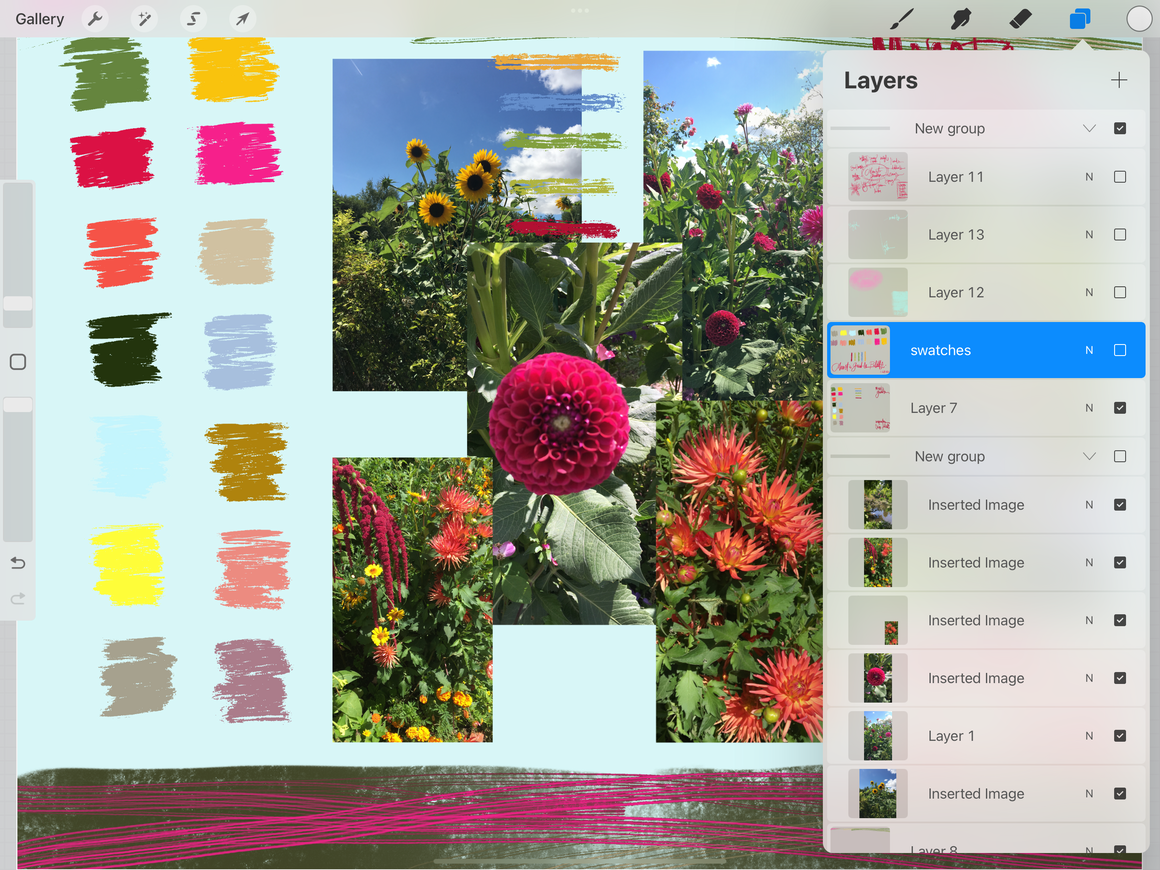Tap the undo arrow on the sidebar
The width and height of the screenshot is (1160, 870).
click(x=18, y=563)
